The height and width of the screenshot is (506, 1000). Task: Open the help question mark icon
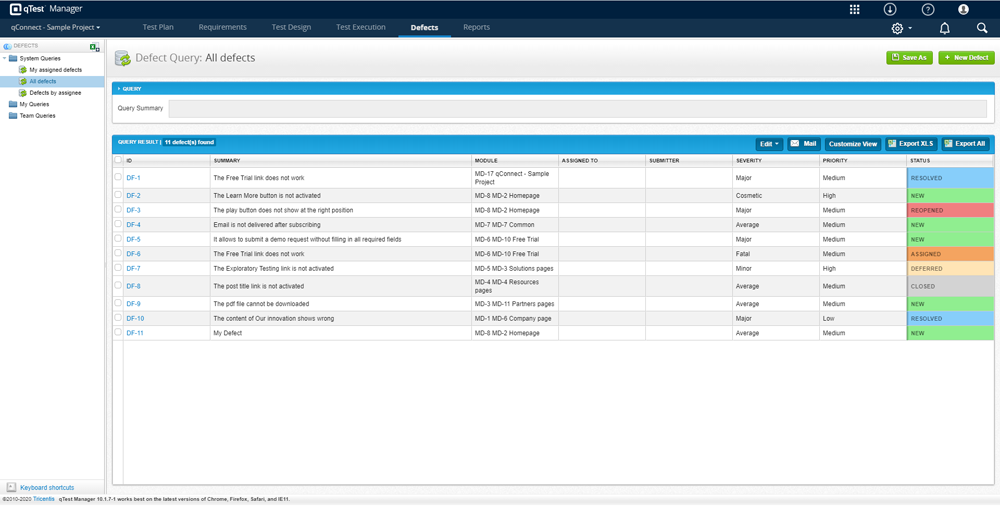927,9
